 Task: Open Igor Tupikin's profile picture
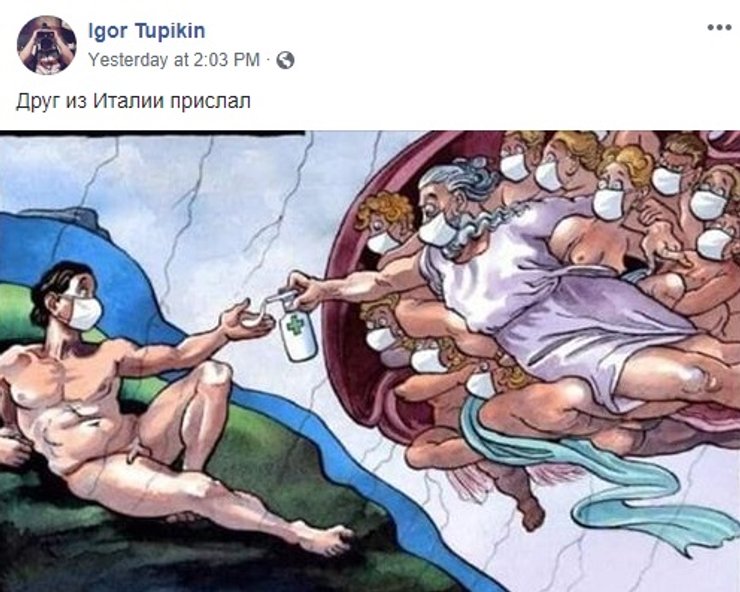click(46, 45)
